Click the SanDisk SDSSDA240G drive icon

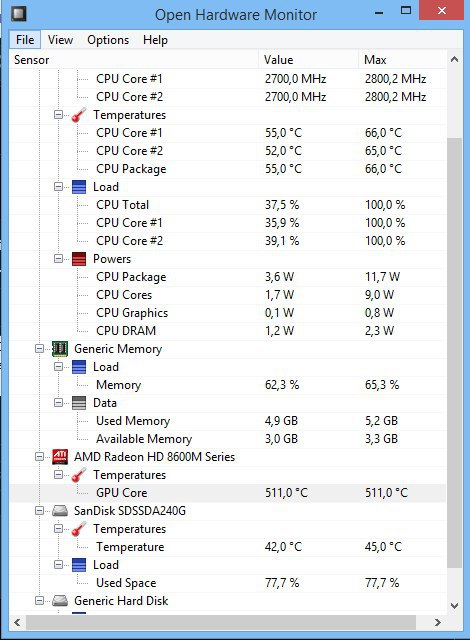coord(60,511)
